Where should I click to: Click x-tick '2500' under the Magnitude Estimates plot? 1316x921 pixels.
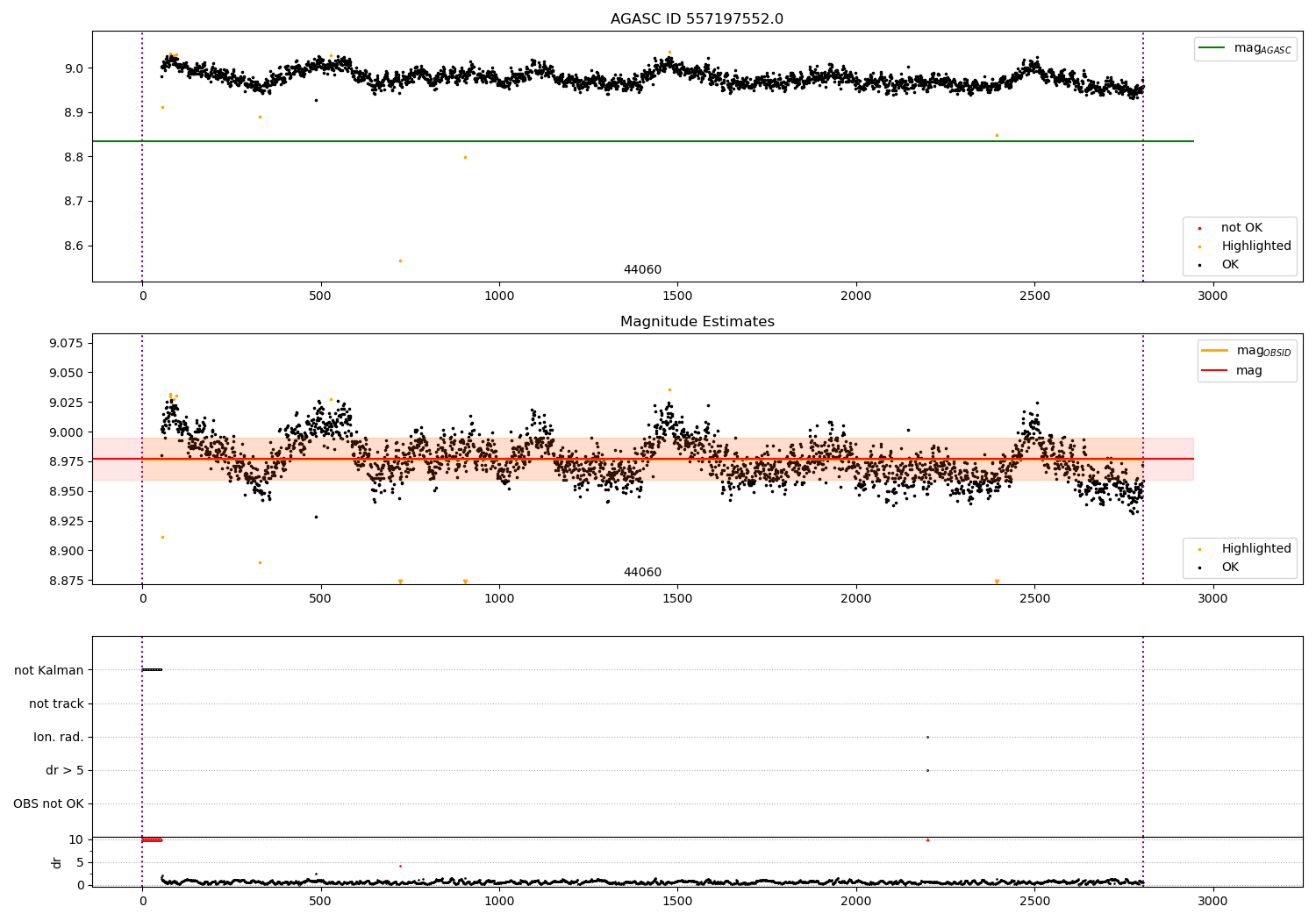coord(1034,599)
